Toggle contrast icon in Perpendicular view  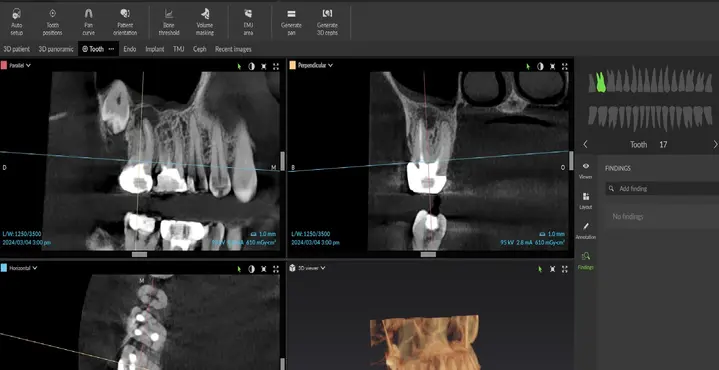point(540,66)
